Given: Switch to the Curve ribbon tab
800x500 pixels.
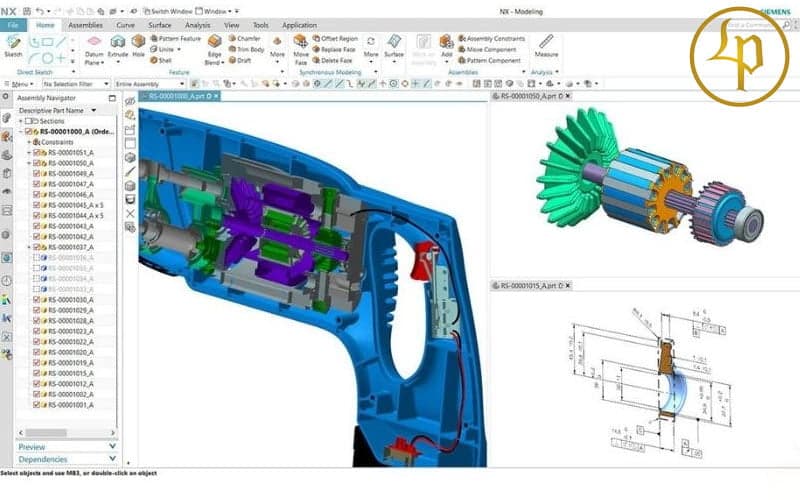Looking at the screenshot, I should tap(125, 25).
